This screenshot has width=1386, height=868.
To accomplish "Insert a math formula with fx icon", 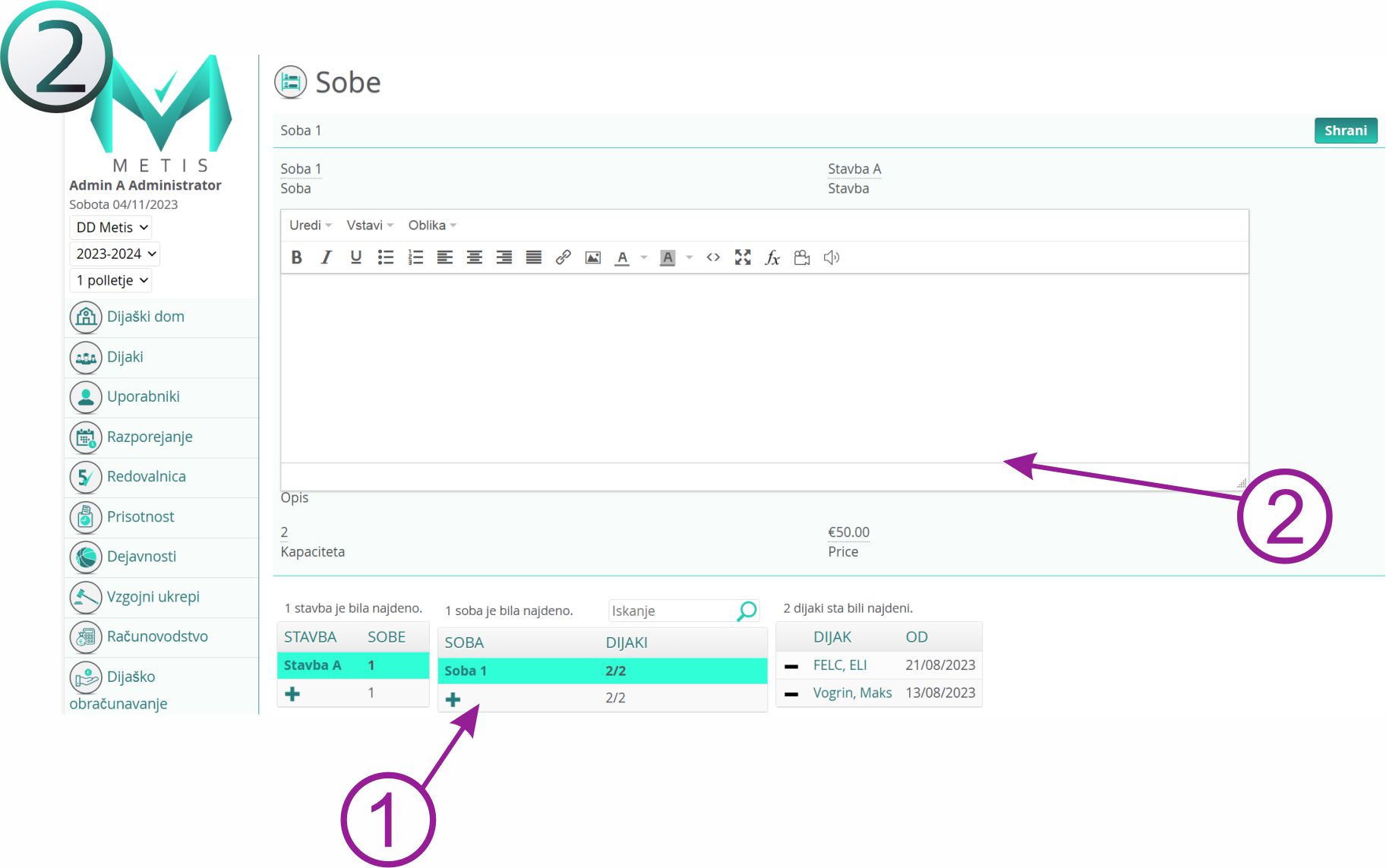I will [772, 257].
